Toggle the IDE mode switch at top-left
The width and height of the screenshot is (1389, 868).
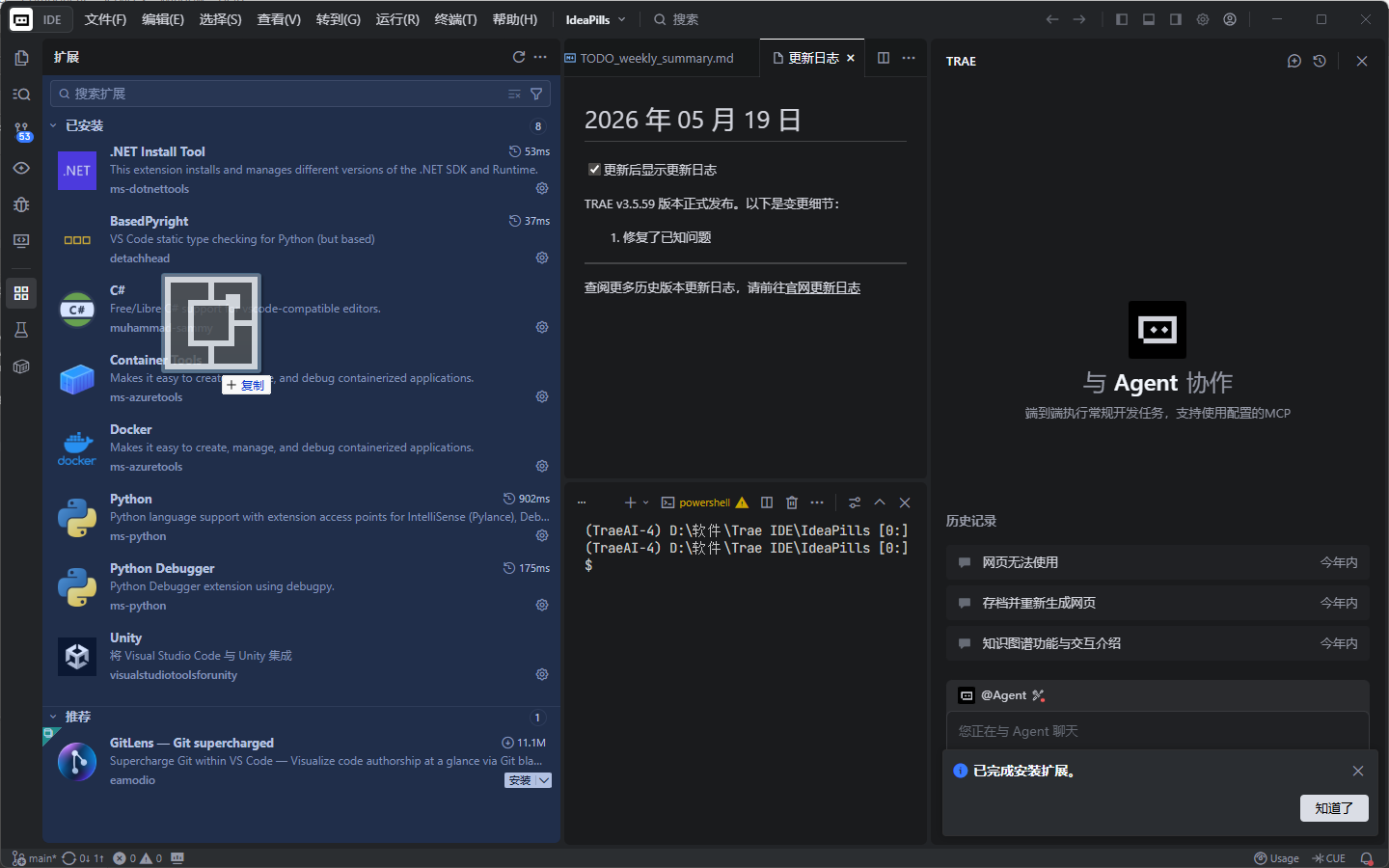click(x=40, y=19)
